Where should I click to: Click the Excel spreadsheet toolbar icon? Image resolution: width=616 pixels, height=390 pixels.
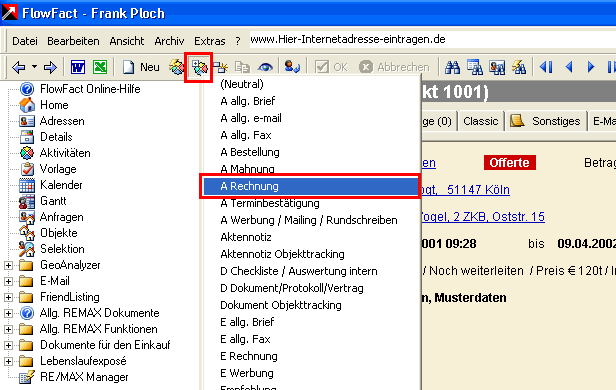pyautogui.click(x=100, y=67)
